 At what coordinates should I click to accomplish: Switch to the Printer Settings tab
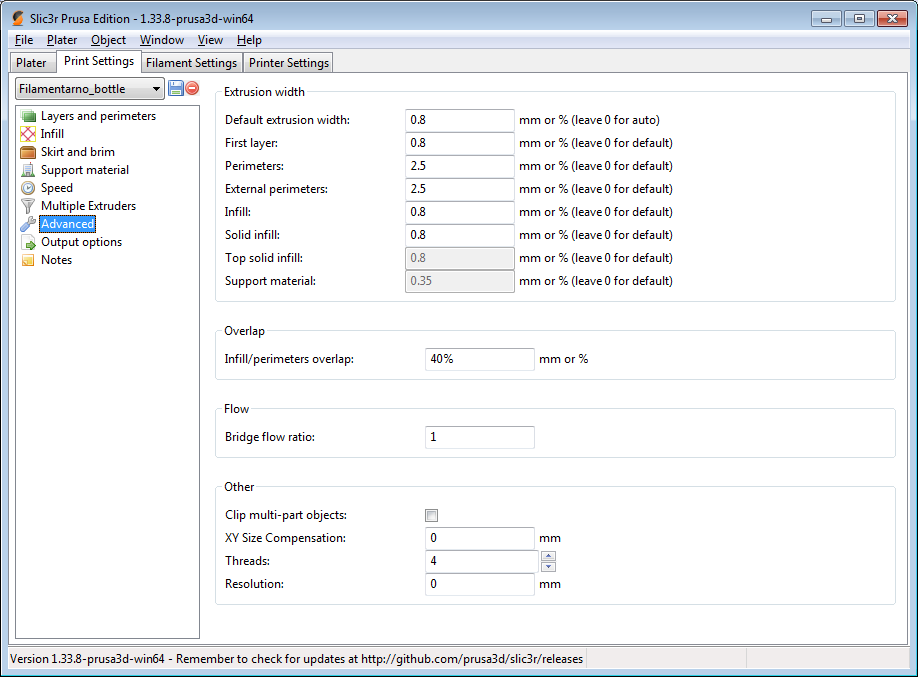(x=289, y=63)
